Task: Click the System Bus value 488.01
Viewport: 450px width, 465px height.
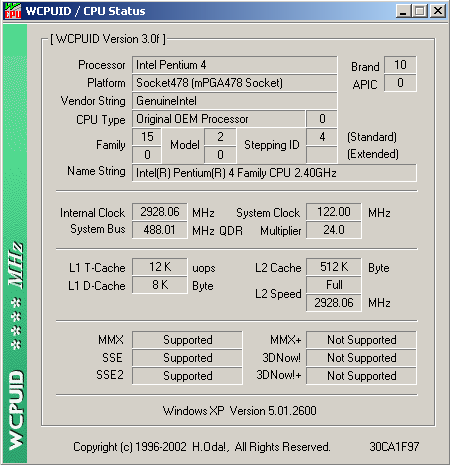Action: pyautogui.click(x=160, y=230)
